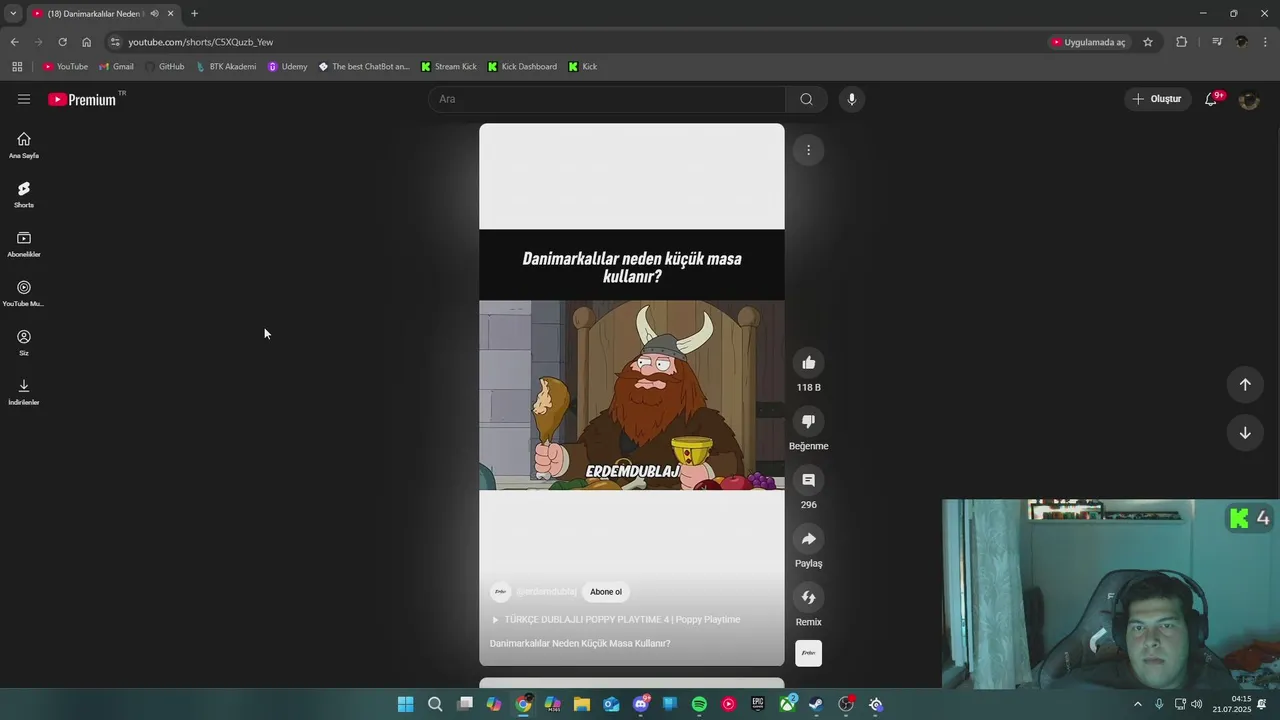Click the YouTube Premium logo

point(84,99)
